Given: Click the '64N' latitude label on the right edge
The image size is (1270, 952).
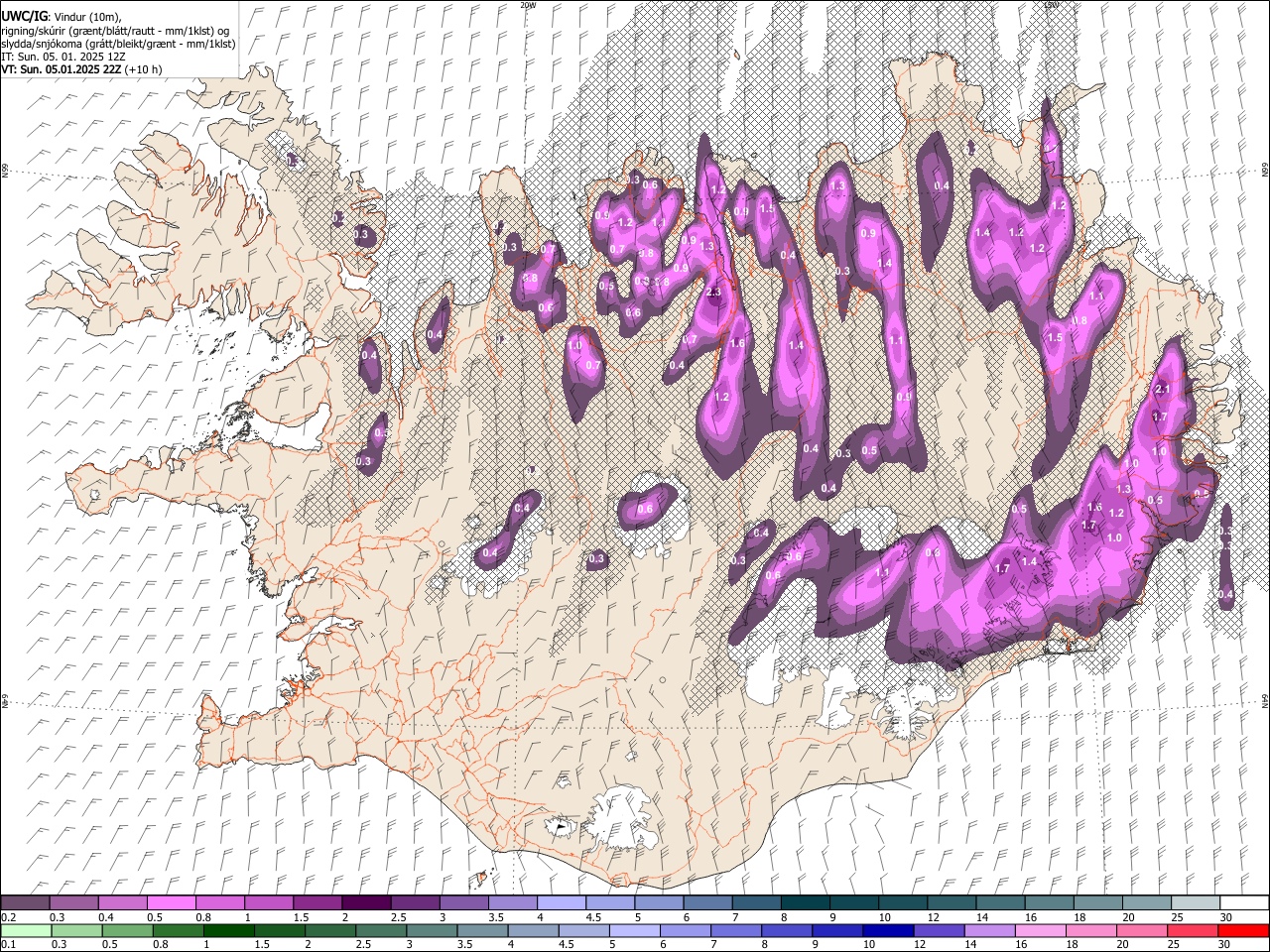Looking at the screenshot, I should click(1265, 701).
